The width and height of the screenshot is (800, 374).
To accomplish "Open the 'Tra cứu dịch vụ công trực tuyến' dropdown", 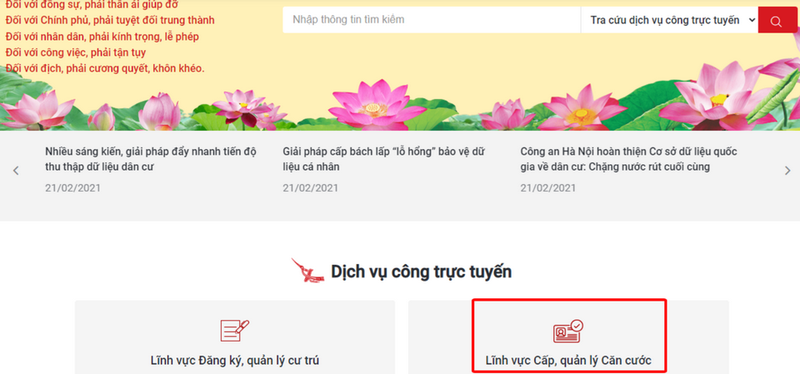I will [x=669, y=20].
